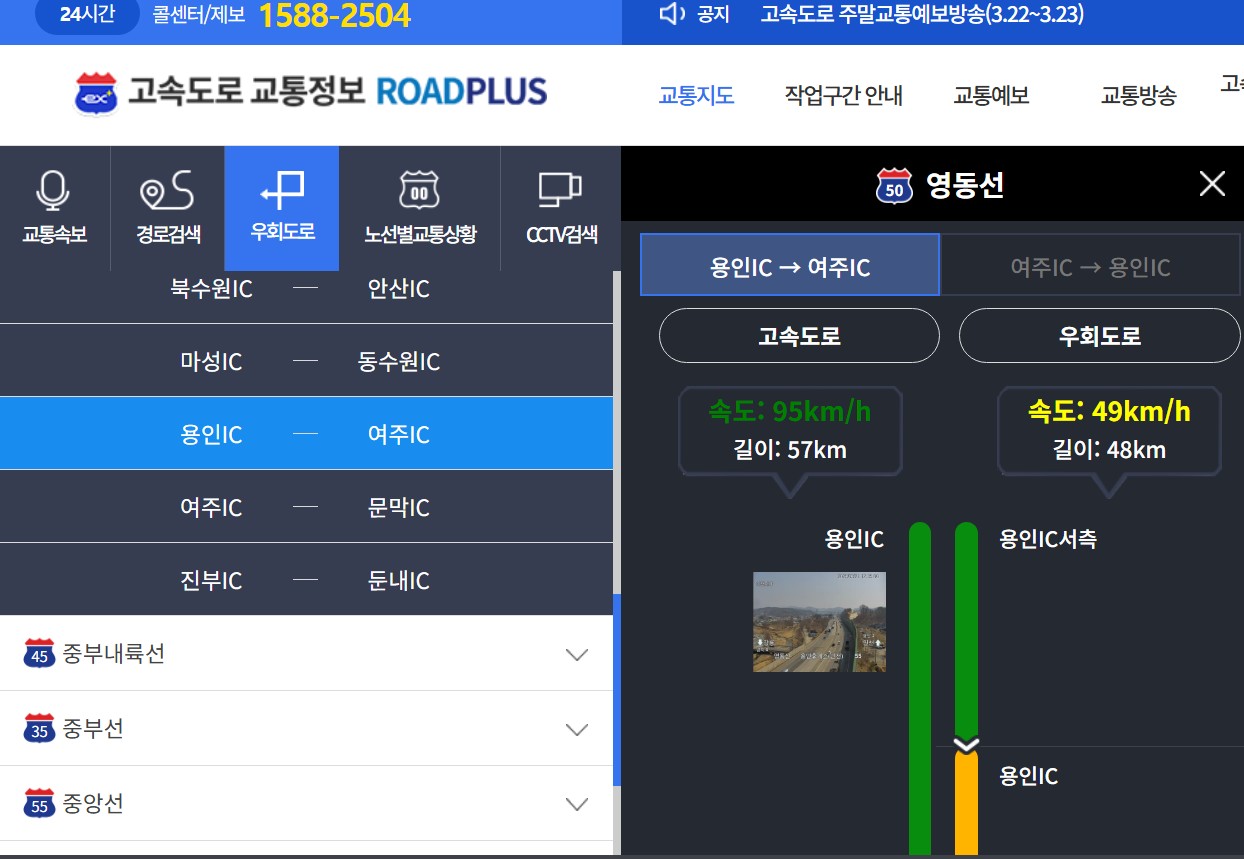Click the green 용인IC speed bar
The width and height of the screenshot is (1244, 859).
[x=919, y=650]
